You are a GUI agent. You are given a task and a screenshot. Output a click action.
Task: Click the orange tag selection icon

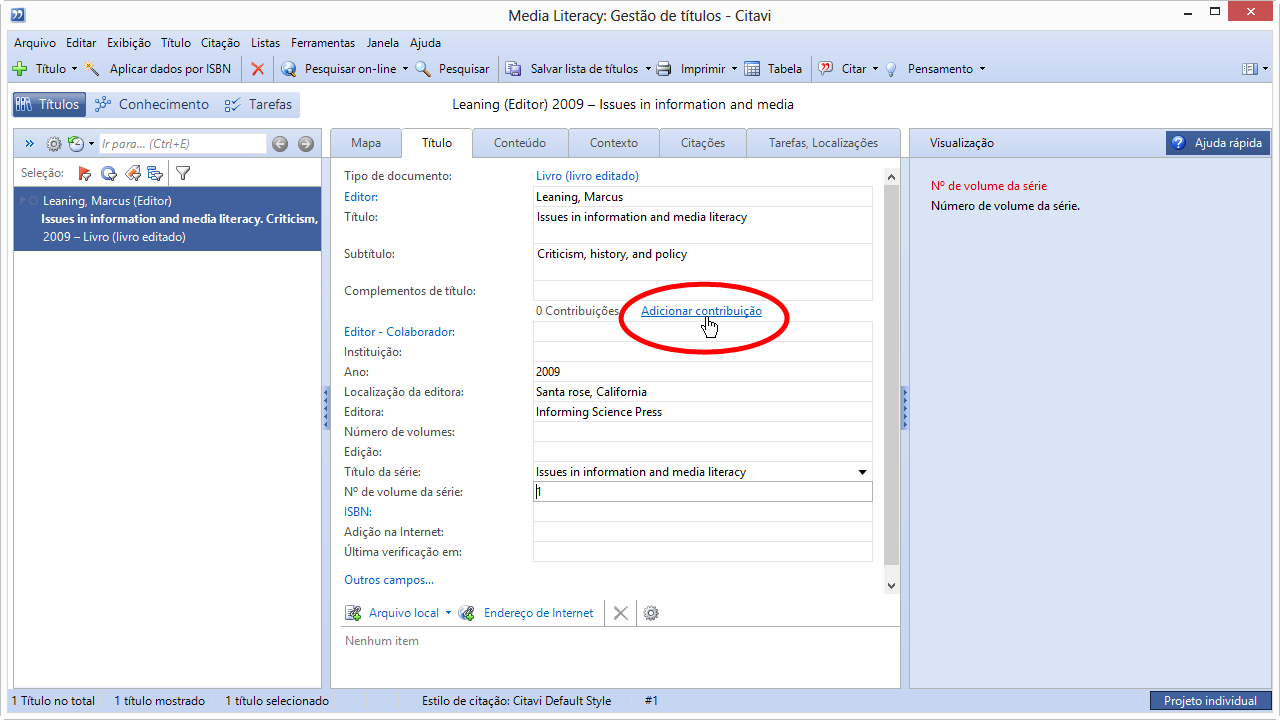[x=132, y=173]
